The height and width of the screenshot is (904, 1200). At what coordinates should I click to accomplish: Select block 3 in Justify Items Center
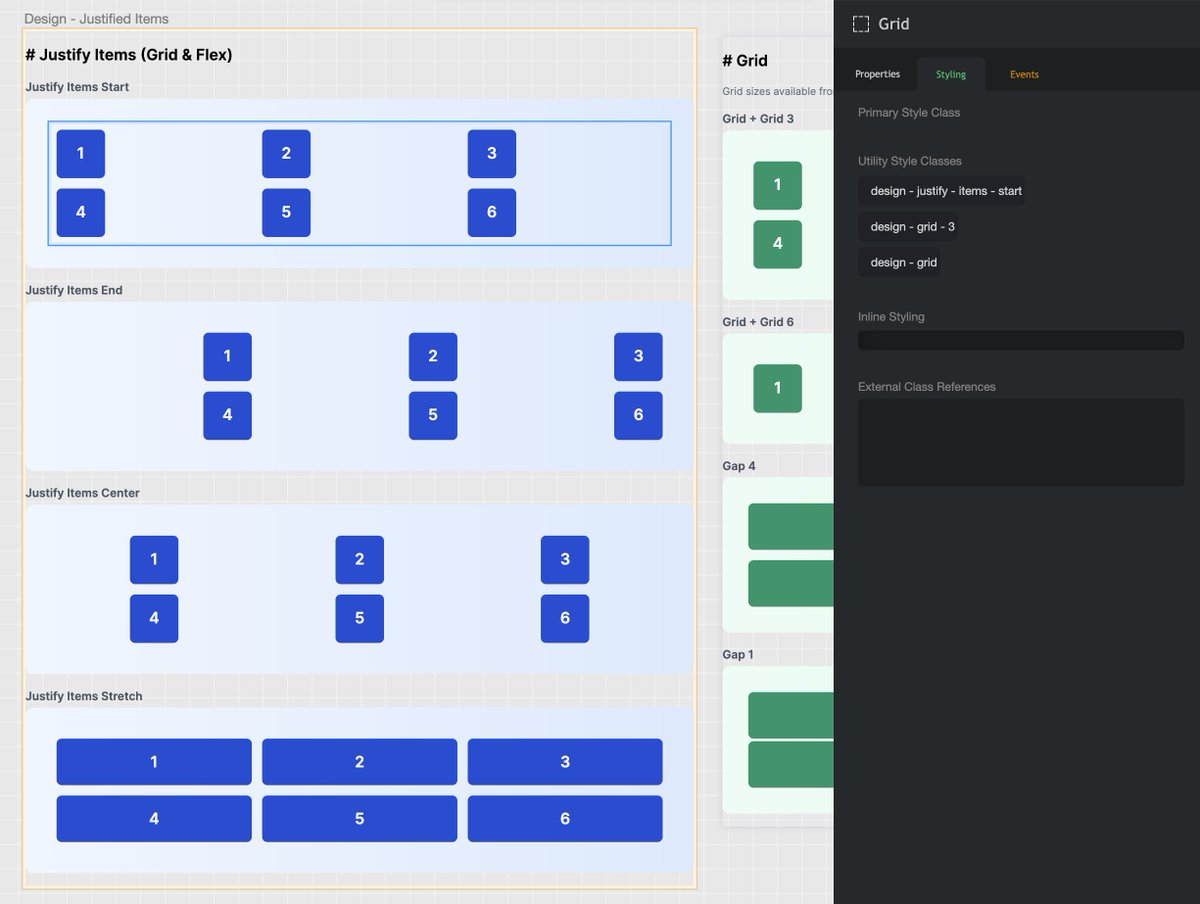(565, 560)
